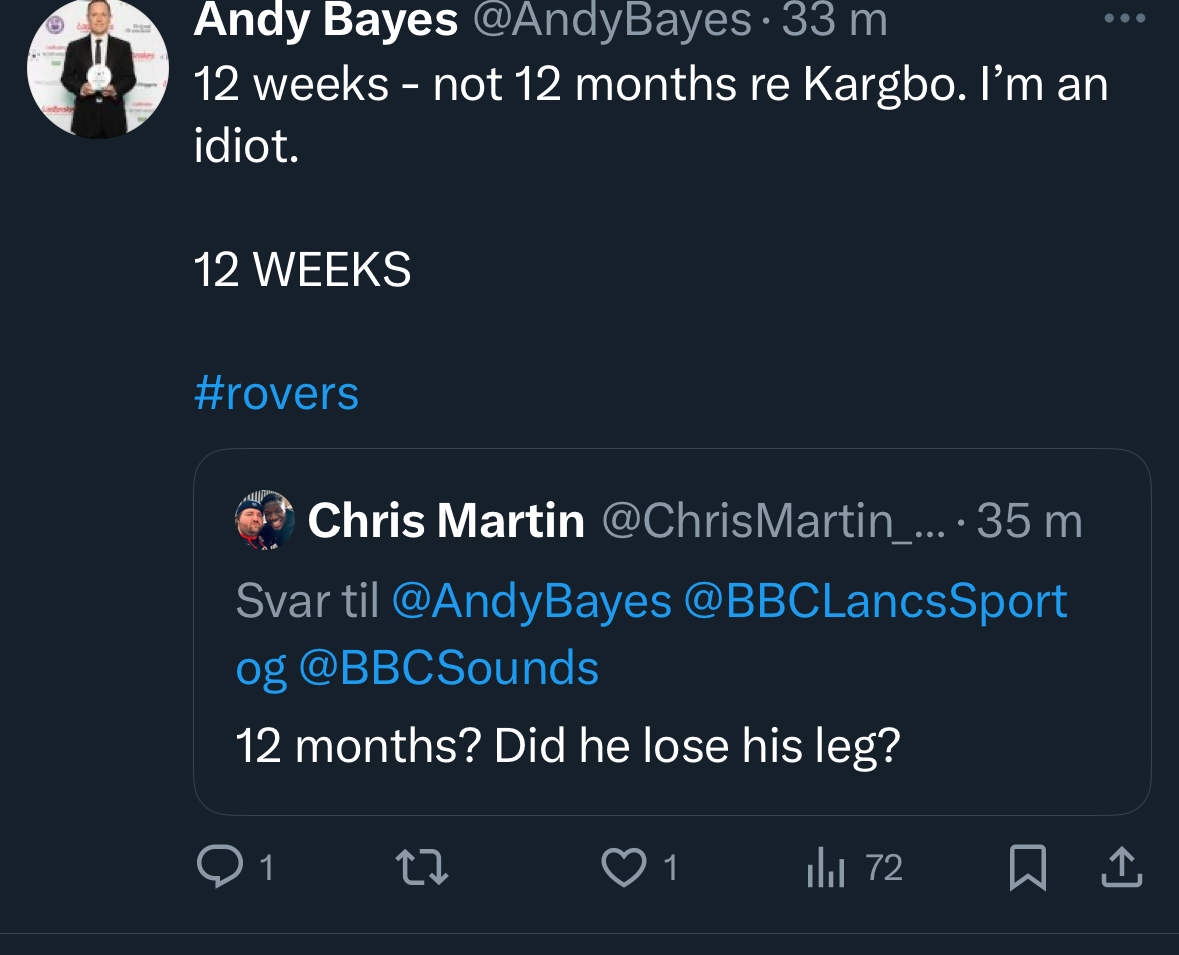This screenshot has width=1179, height=955.
Task: Open the quoted tweet's 35 m timestamp
Action: [1028, 521]
